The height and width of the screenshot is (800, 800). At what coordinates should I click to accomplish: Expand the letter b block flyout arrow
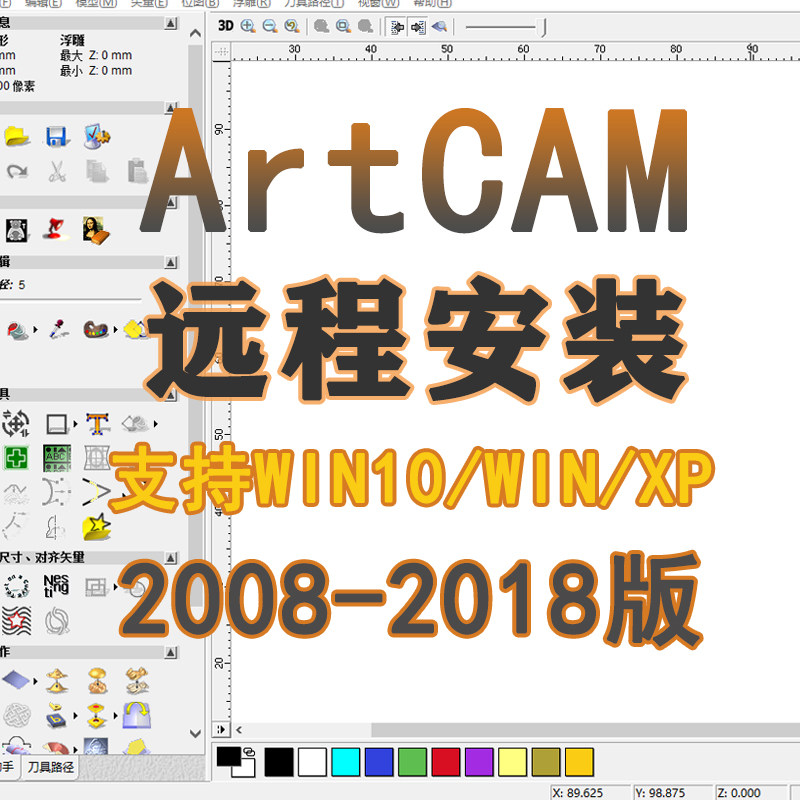click(76, 715)
